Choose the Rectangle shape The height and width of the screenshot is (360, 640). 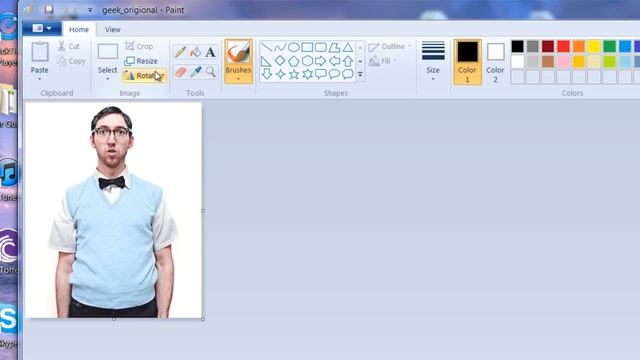click(x=307, y=47)
